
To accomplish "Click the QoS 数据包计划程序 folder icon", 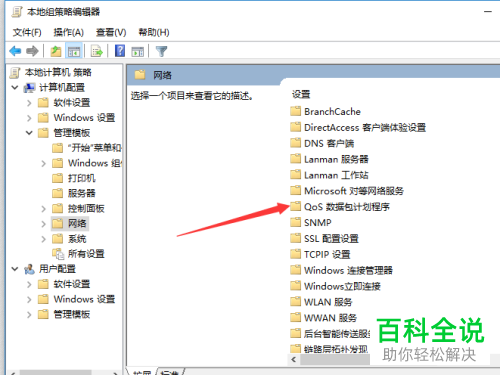I will pyautogui.click(x=295, y=206).
